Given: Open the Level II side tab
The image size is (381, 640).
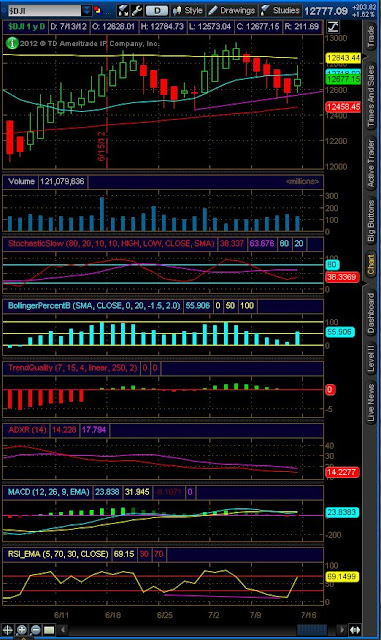Looking at the screenshot, I should (371, 359).
